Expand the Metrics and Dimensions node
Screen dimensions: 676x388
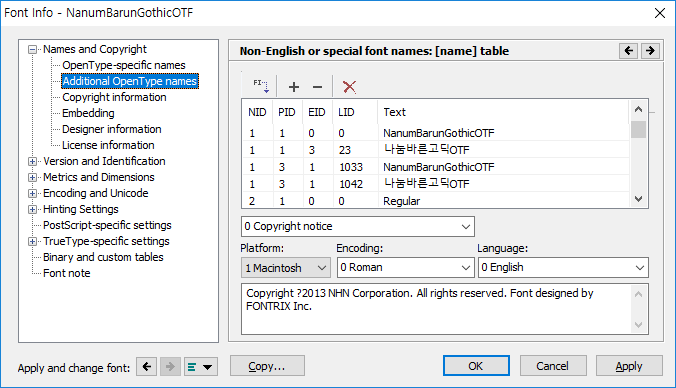coord(32,178)
